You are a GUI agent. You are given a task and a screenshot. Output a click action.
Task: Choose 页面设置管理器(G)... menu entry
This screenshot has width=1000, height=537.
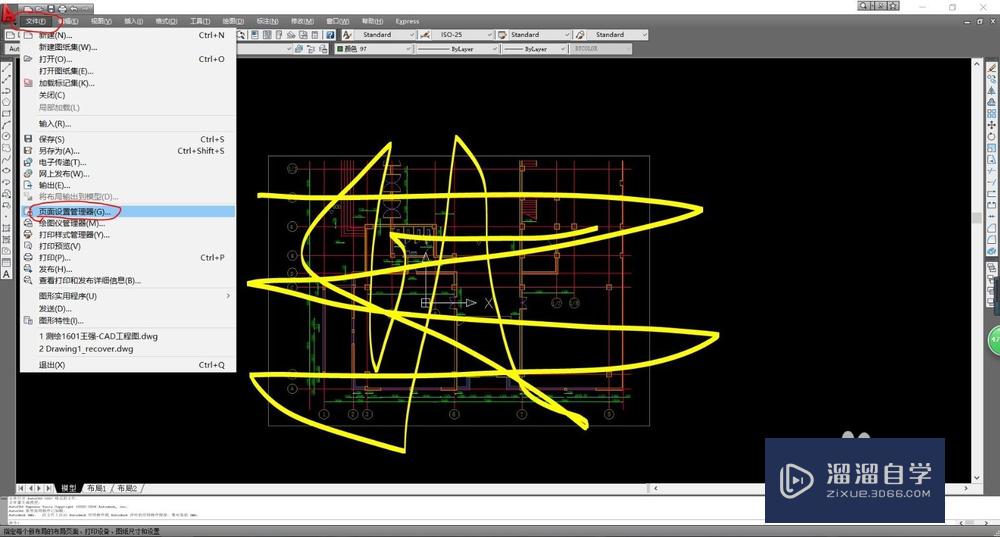point(128,211)
